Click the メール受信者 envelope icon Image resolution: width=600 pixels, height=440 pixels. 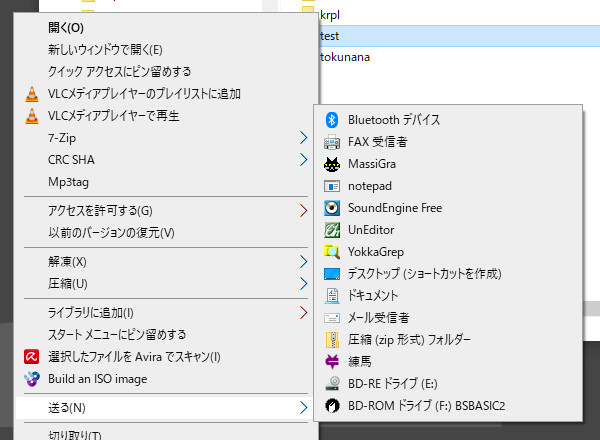[x=332, y=318]
